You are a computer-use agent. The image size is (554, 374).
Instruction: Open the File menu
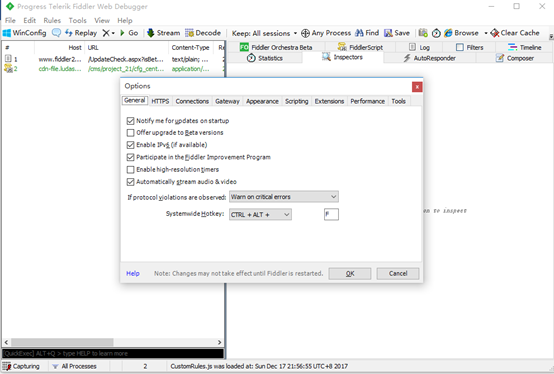point(10,20)
